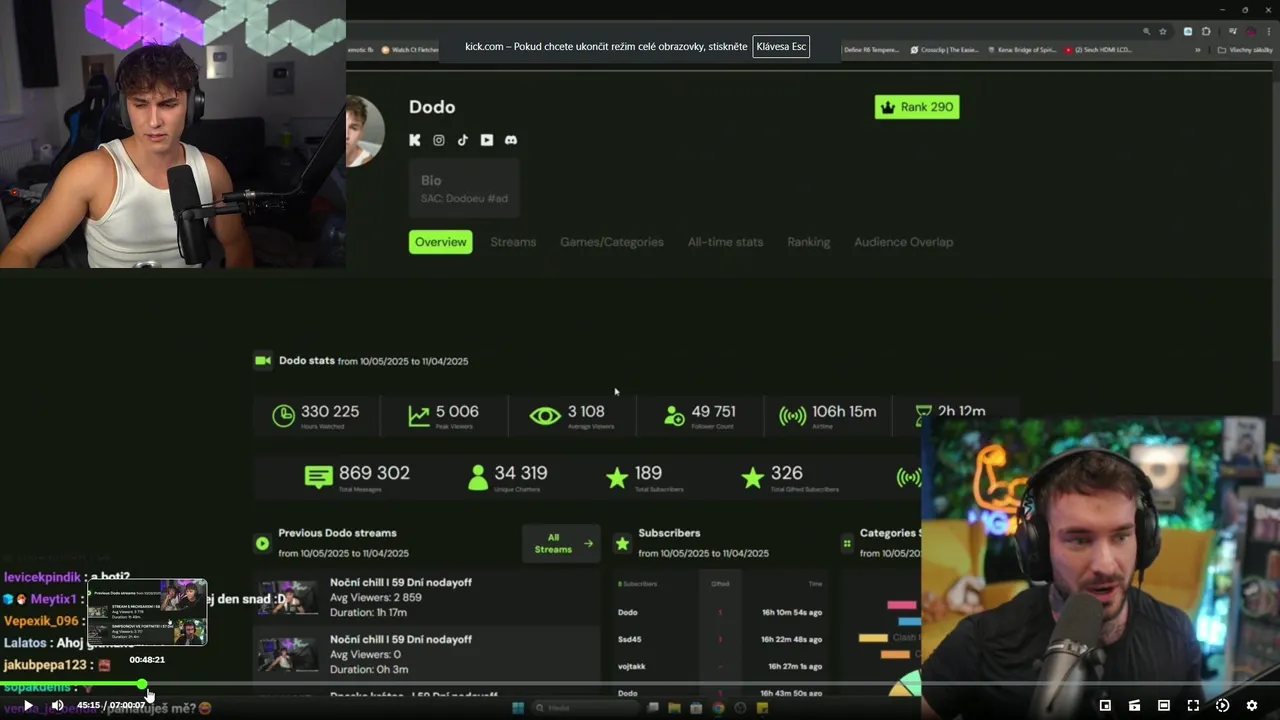Click the play icon beside Previous Dodo streams
This screenshot has width=1280, height=720.
[262, 543]
